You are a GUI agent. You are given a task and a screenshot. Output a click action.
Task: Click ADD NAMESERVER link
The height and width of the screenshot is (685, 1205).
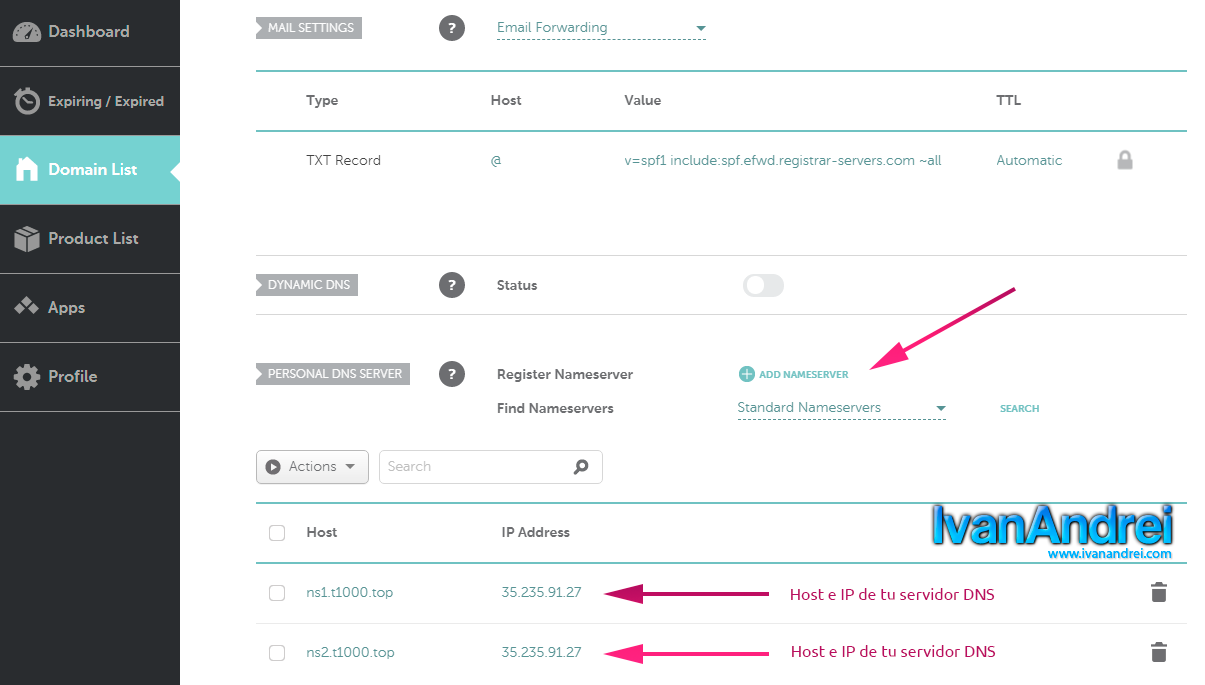point(803,375)
